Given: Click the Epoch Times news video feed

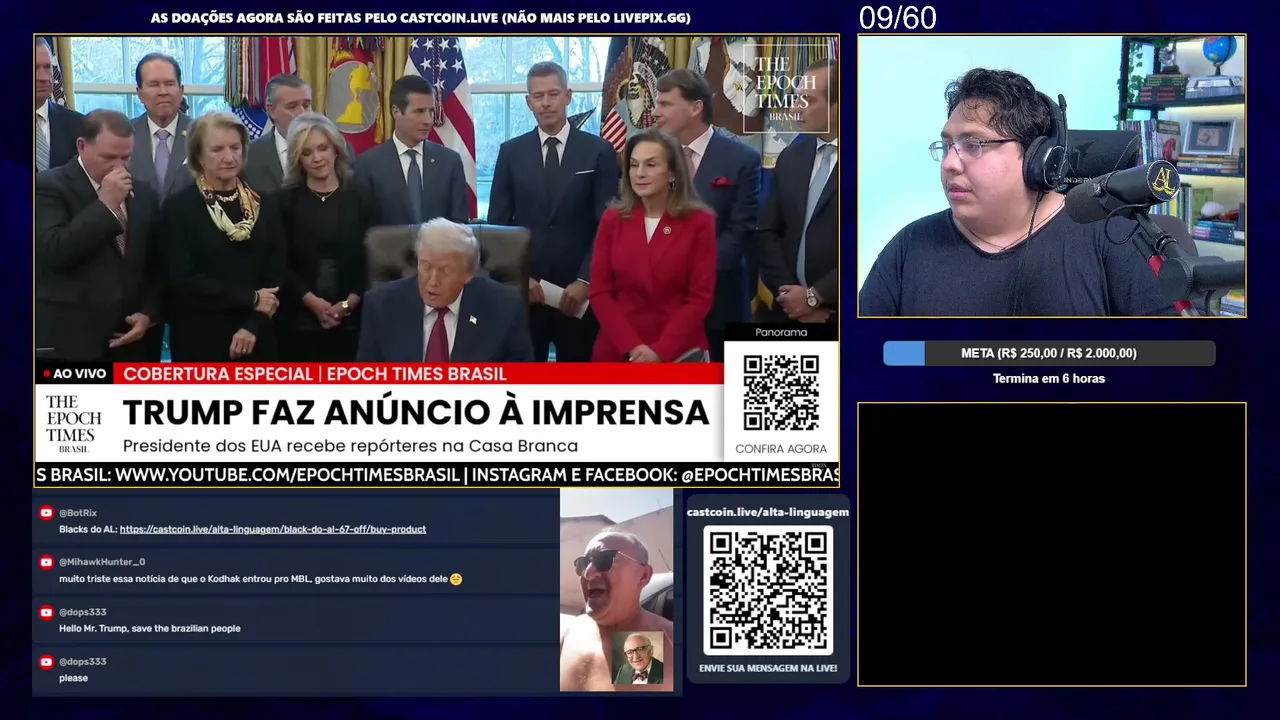Looking at the screenshot, I should (x=437, y=261).
